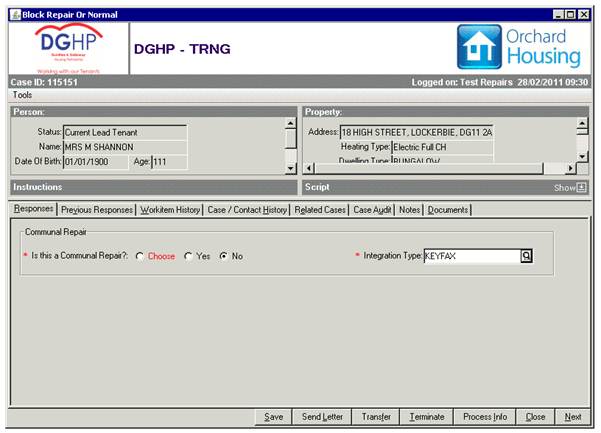This screenshot has width=601, height=433.
Task: Minimize the Block Repair Or Normal window
Action: (x=558, y=15)
